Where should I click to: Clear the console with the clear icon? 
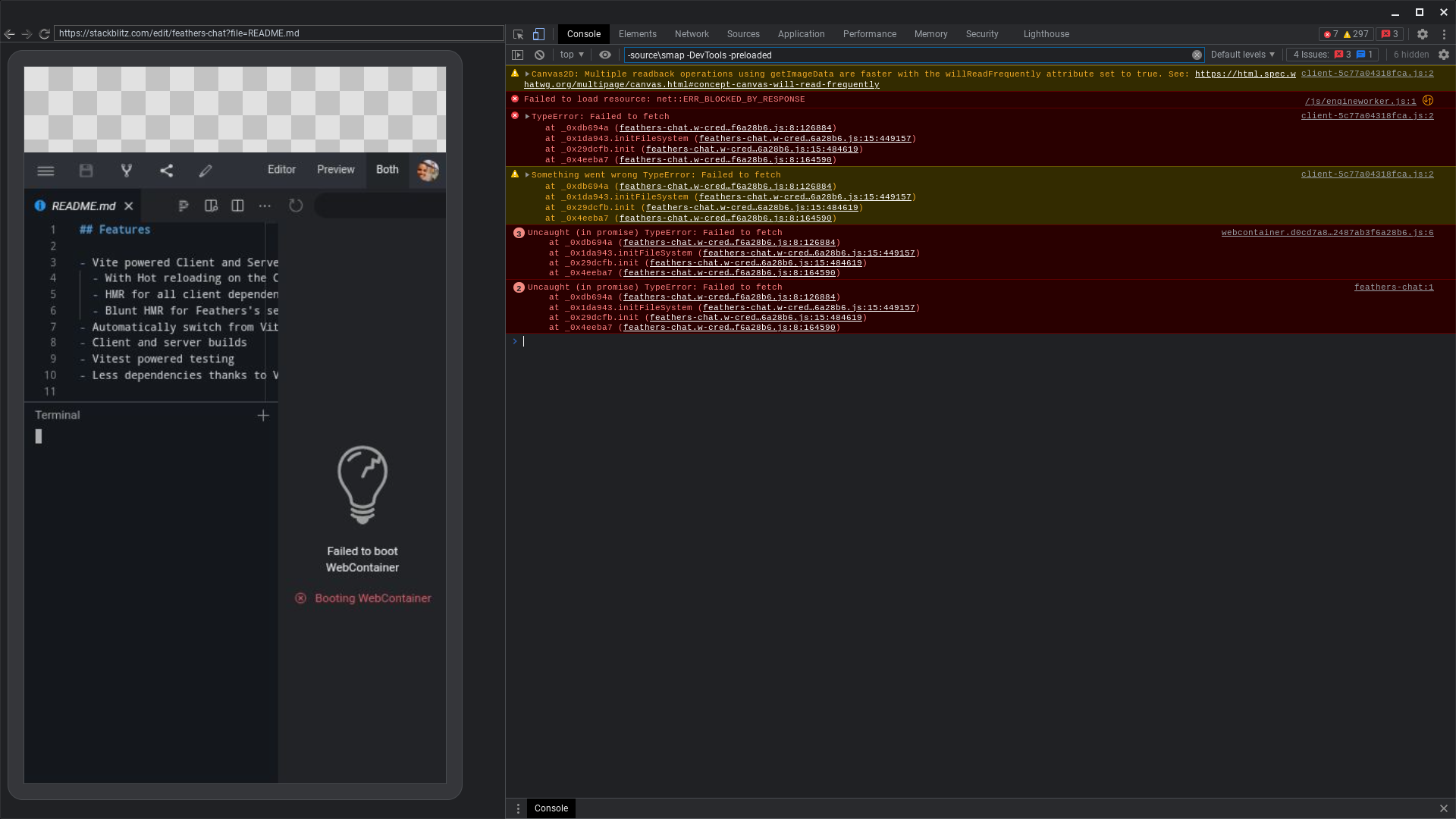[x=539, y=55]
